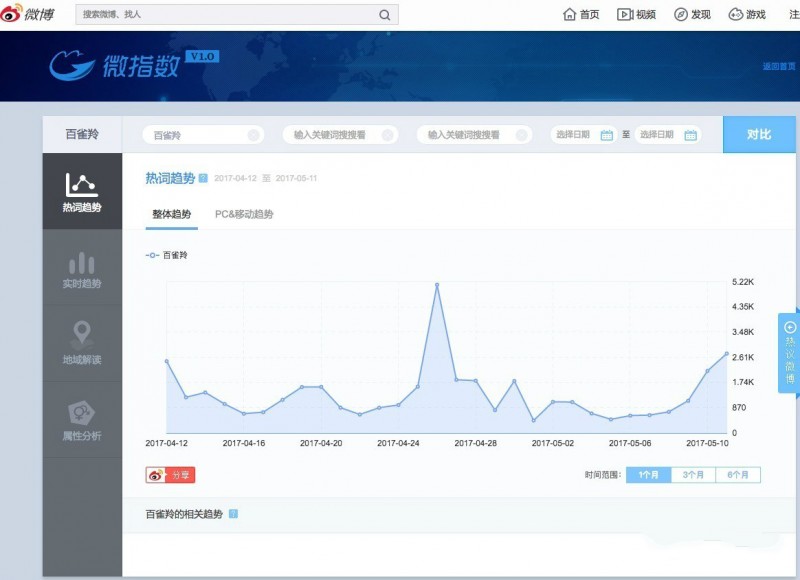Click the 5.22K axis value
This screenshot has height=580, width=800.
pos(743,282)
